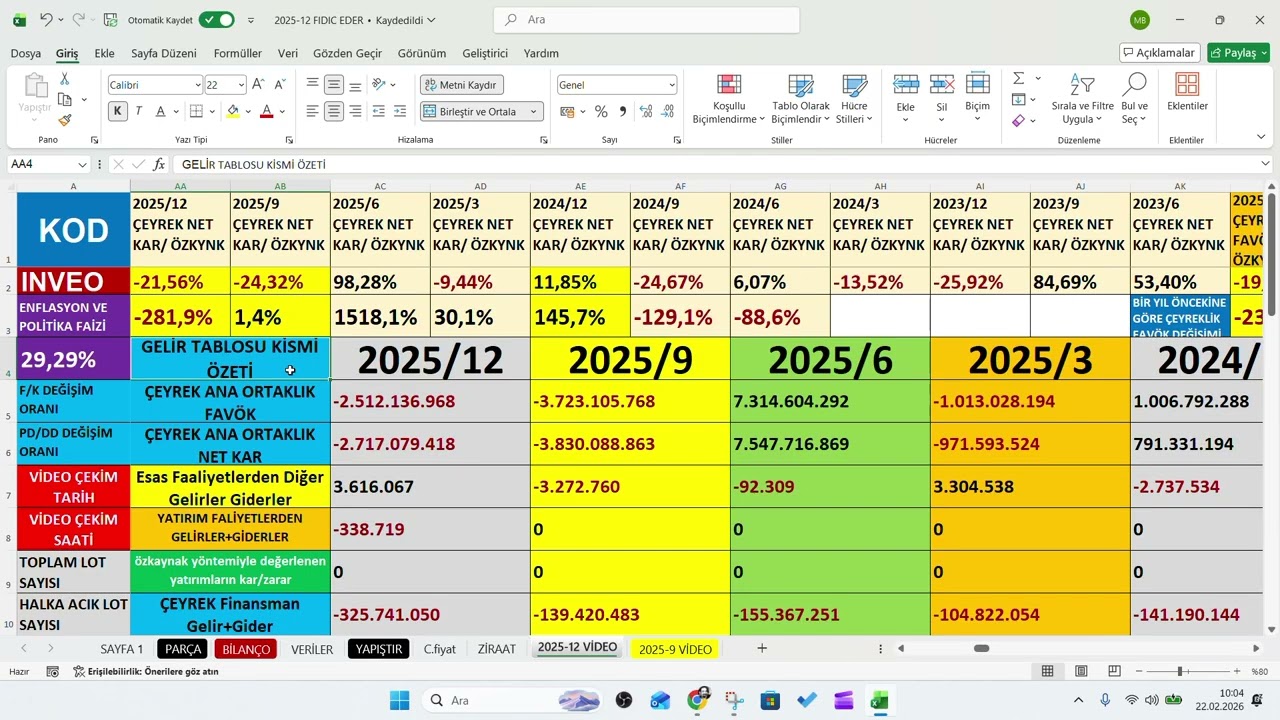Open Sırala ve Filtre Uygula menu
The width and height of the screenshot is (1280, 720).
coord(1082,99)
